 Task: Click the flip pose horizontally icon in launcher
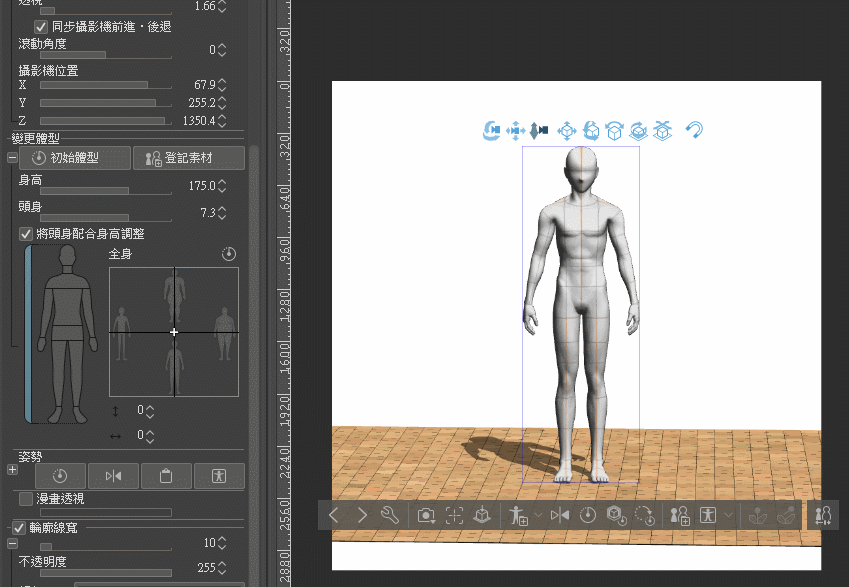coord(560,515)
